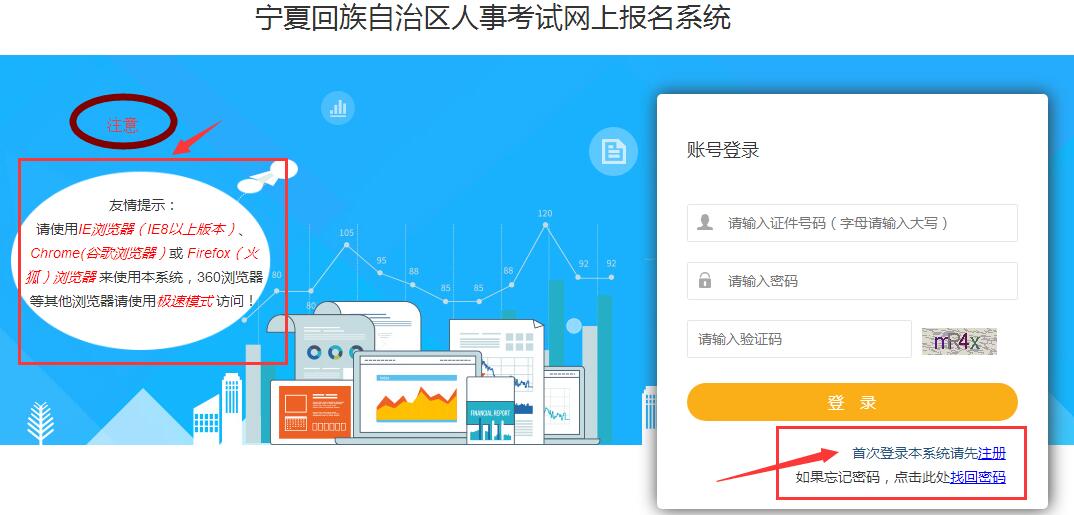This screenshot has height=515, width=1074.
Task: Click the user silhouette icon in ID field
Action: pyautogui.click(x=705, y=223)
